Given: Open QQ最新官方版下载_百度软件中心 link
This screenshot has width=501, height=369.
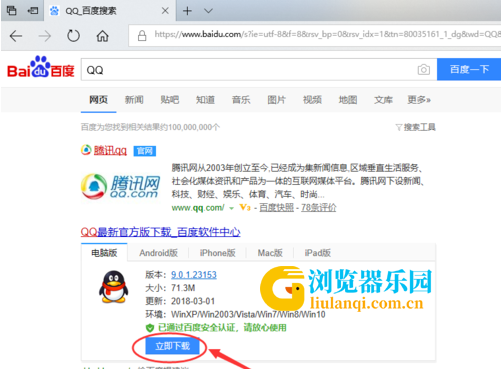Looking at the screenshot, I should pyautogui.click(x=160, y=232).
